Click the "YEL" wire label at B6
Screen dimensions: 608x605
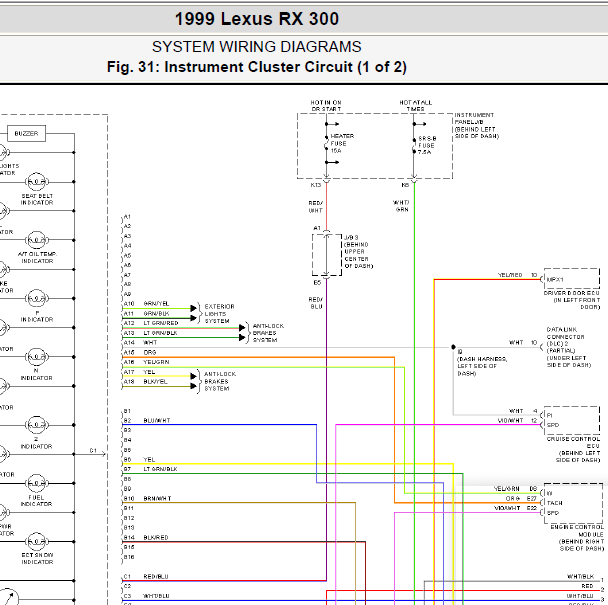pyautogui.click(x=149, y=460)
